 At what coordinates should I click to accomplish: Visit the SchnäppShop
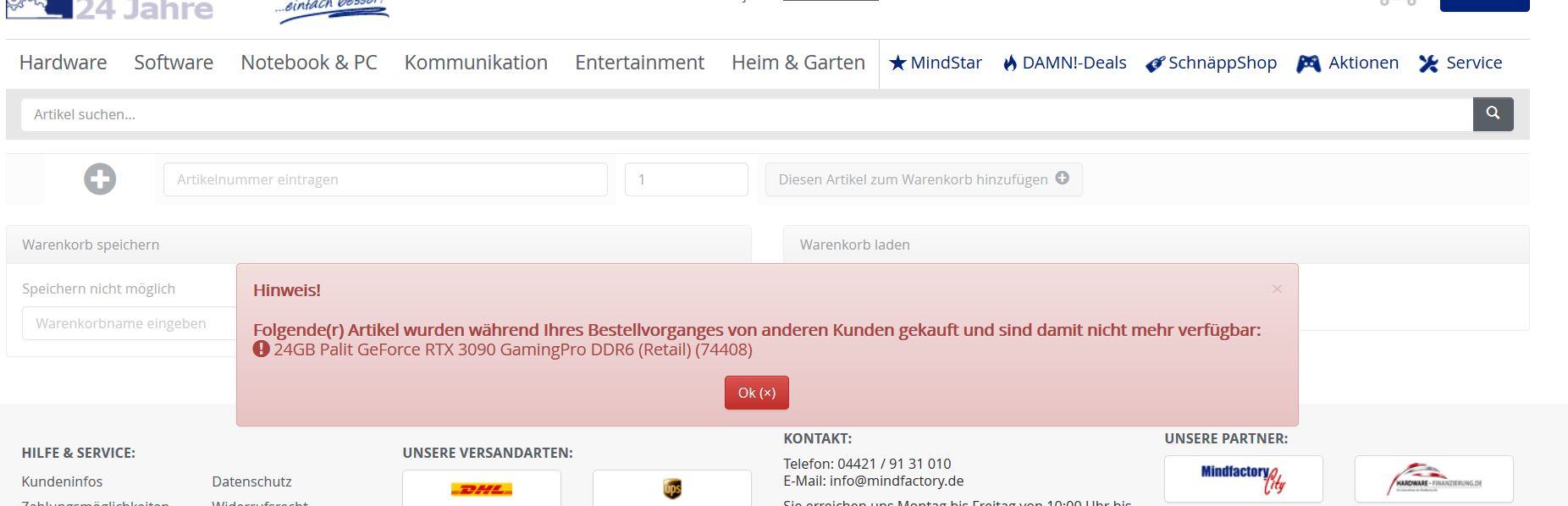[1222, 63]
